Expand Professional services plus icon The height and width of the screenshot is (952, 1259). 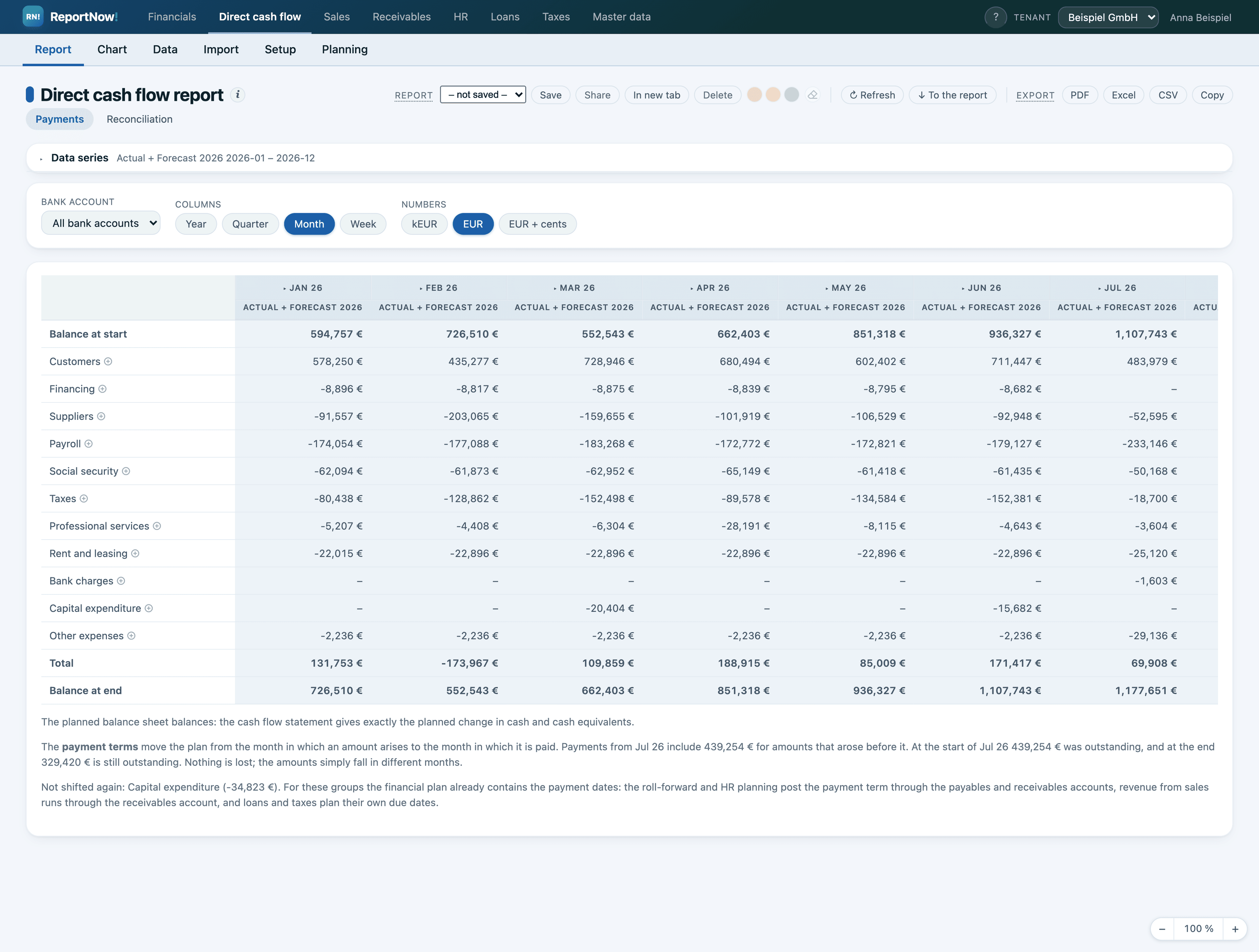157,526
